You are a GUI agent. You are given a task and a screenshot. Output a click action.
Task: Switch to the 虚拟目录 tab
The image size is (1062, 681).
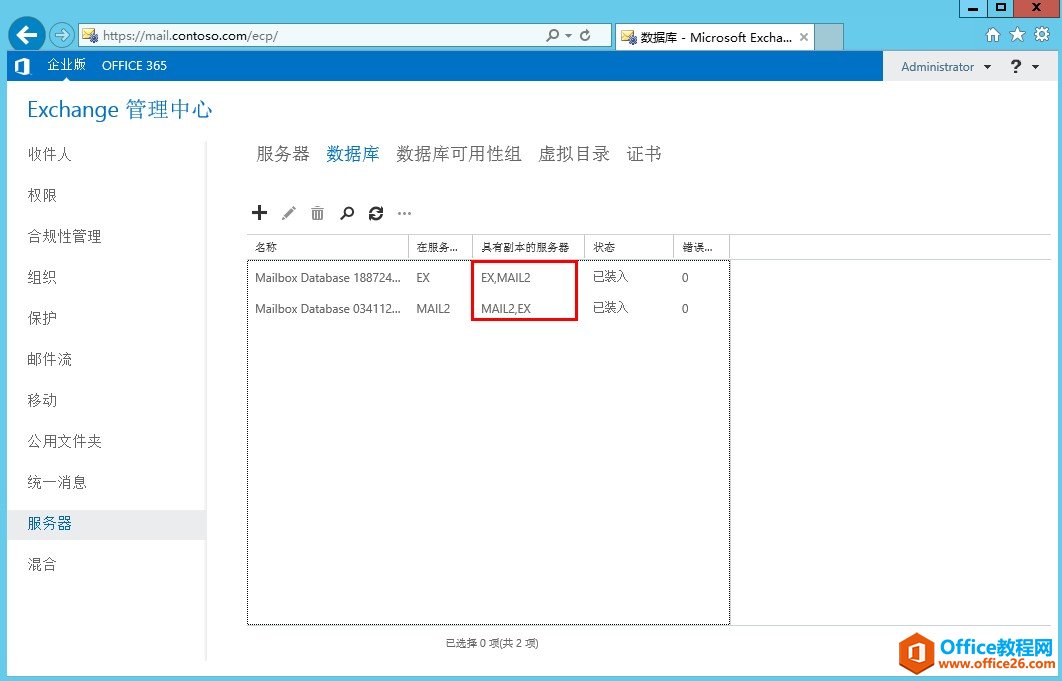pos(572,154)
